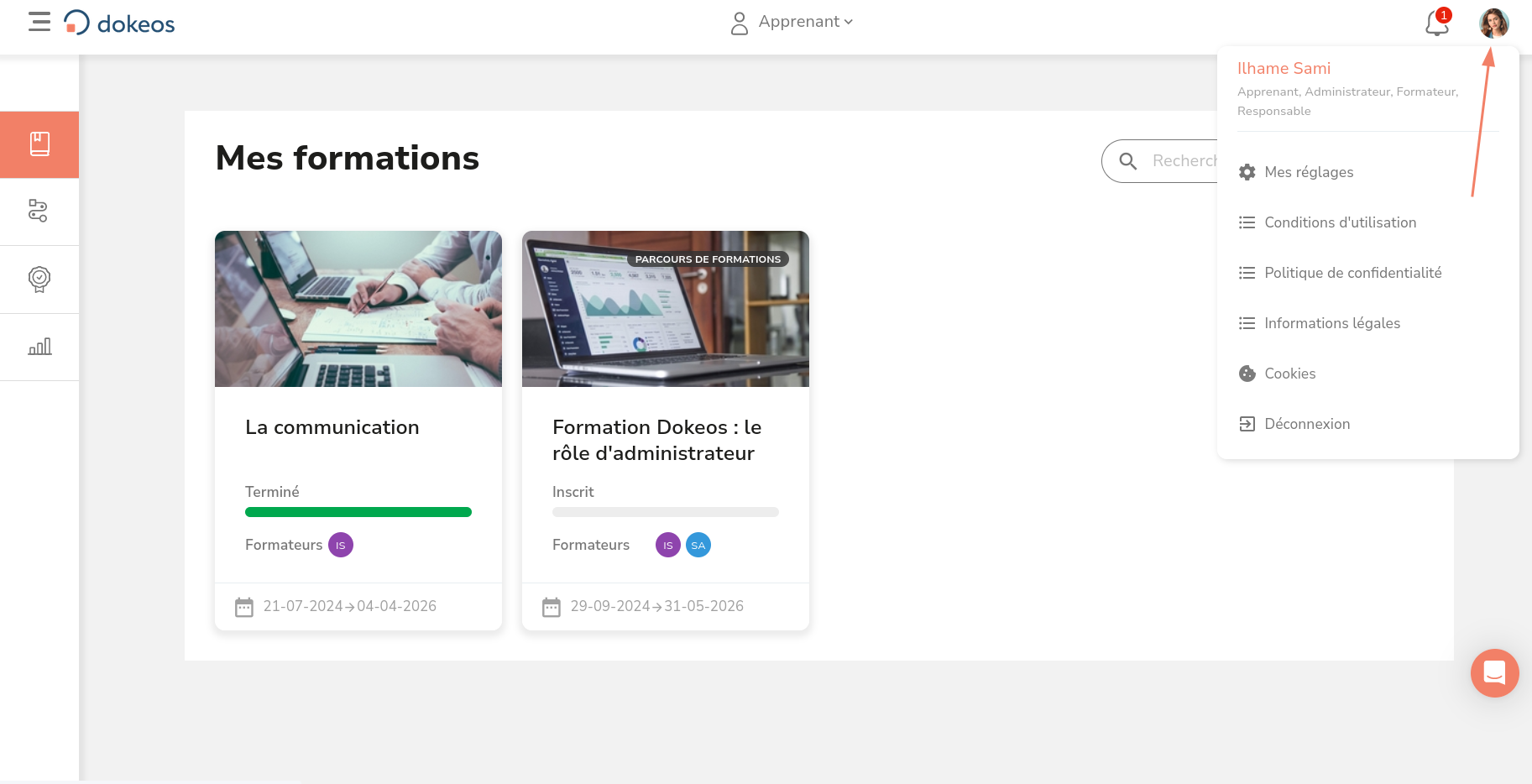Open Formation Dokeos administrator course title
The image size is (1532, 784).
click(x=656, y=440)
